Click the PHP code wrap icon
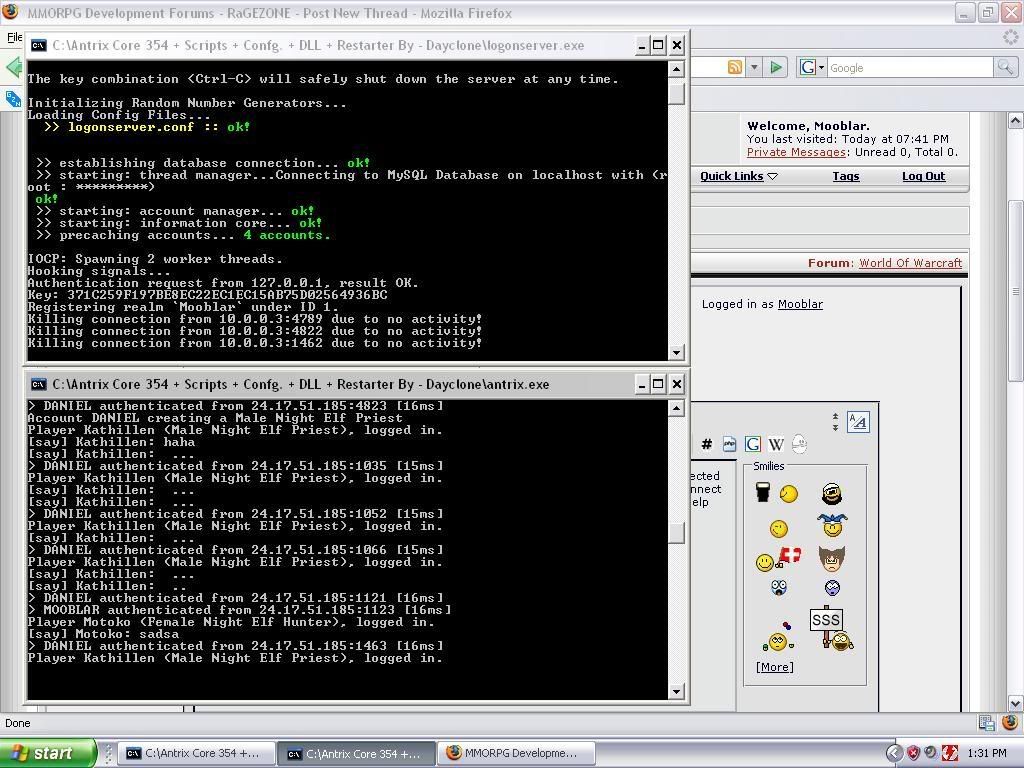 [x=729, y=445]
